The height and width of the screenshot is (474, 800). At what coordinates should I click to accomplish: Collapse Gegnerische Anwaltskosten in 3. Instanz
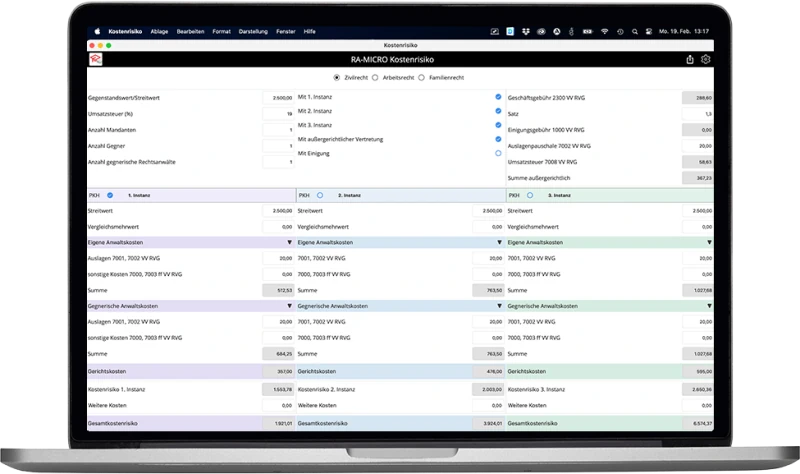point(709,306)
